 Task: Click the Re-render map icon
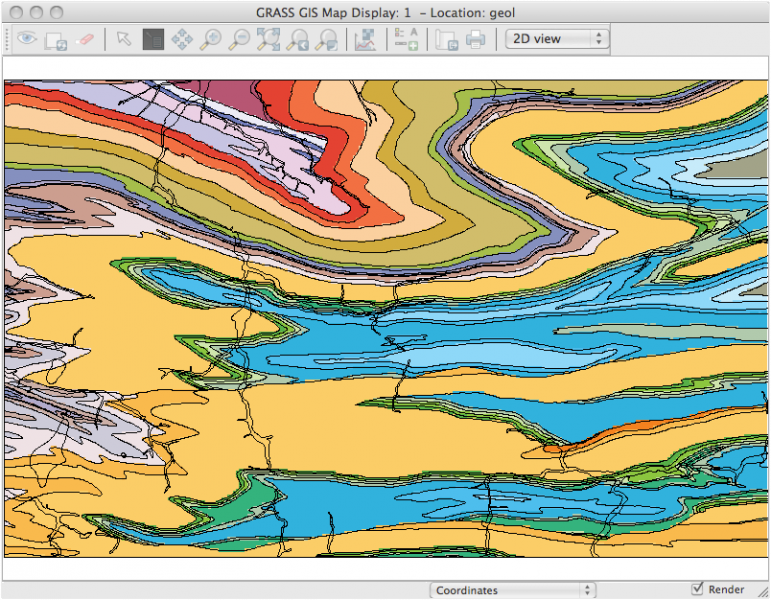[x=56, y=39]
